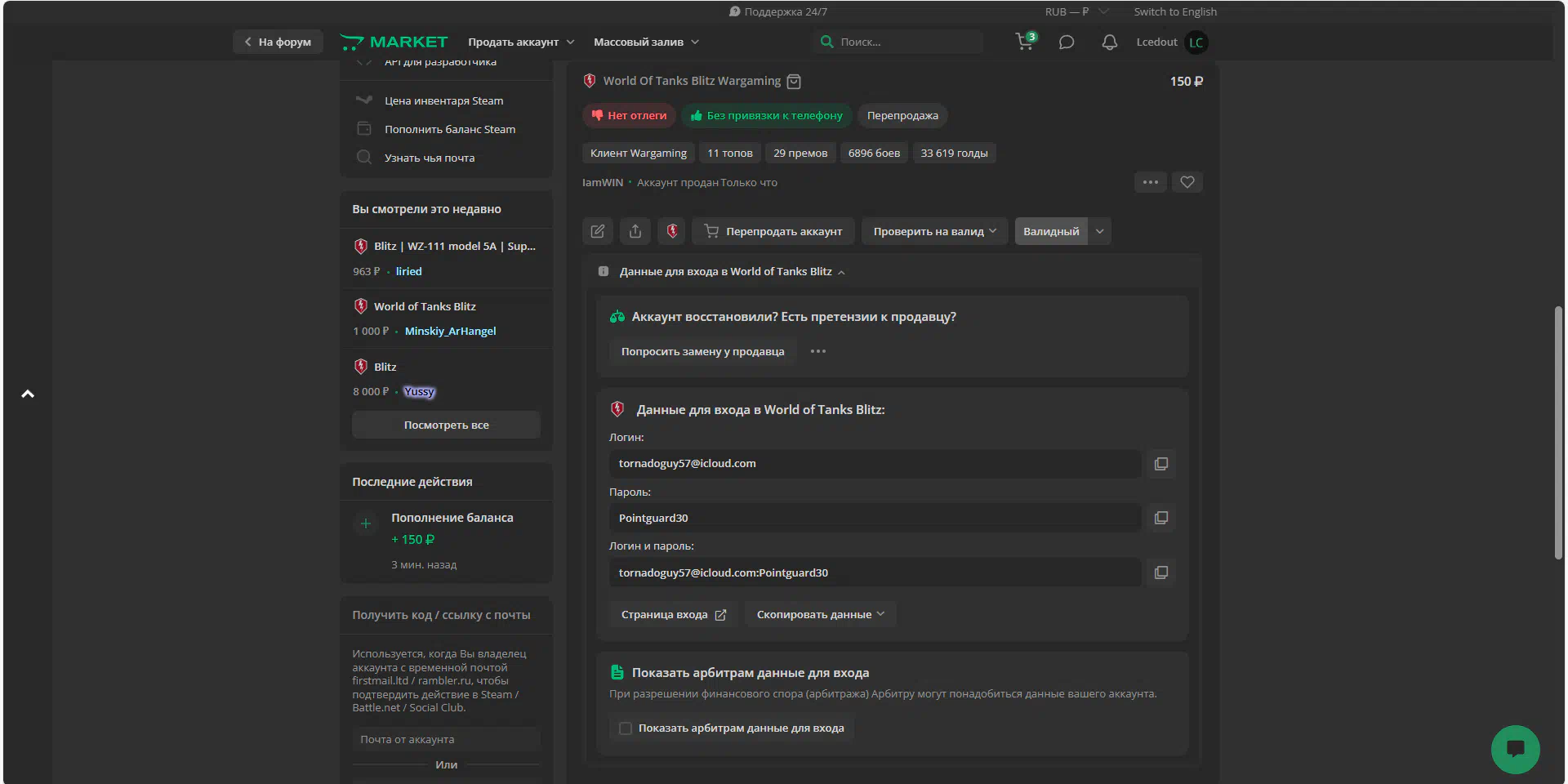The height and width of the screenshot is (784, 1568).
Task: Click 33 619 голды tag
Action: (954, 153)
